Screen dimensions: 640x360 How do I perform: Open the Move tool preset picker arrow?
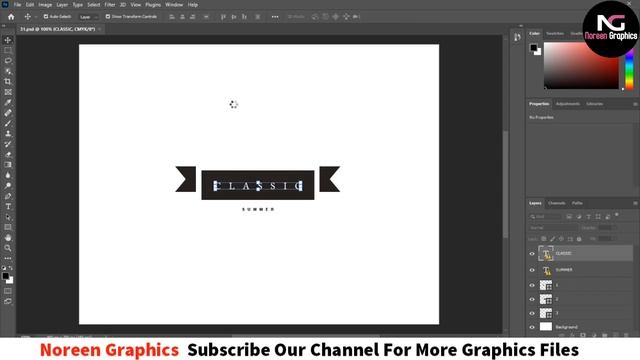coord(36,17)
